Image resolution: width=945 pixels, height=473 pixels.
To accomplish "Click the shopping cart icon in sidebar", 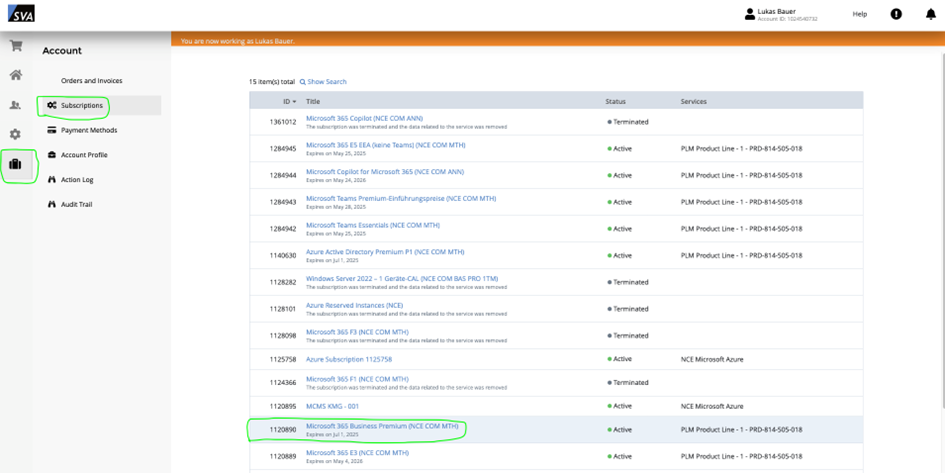I will click(16, 46).
